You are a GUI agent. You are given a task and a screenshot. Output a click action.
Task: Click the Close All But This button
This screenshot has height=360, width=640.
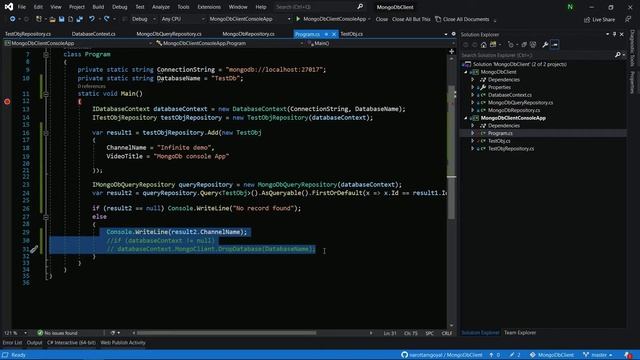(411, 19)
